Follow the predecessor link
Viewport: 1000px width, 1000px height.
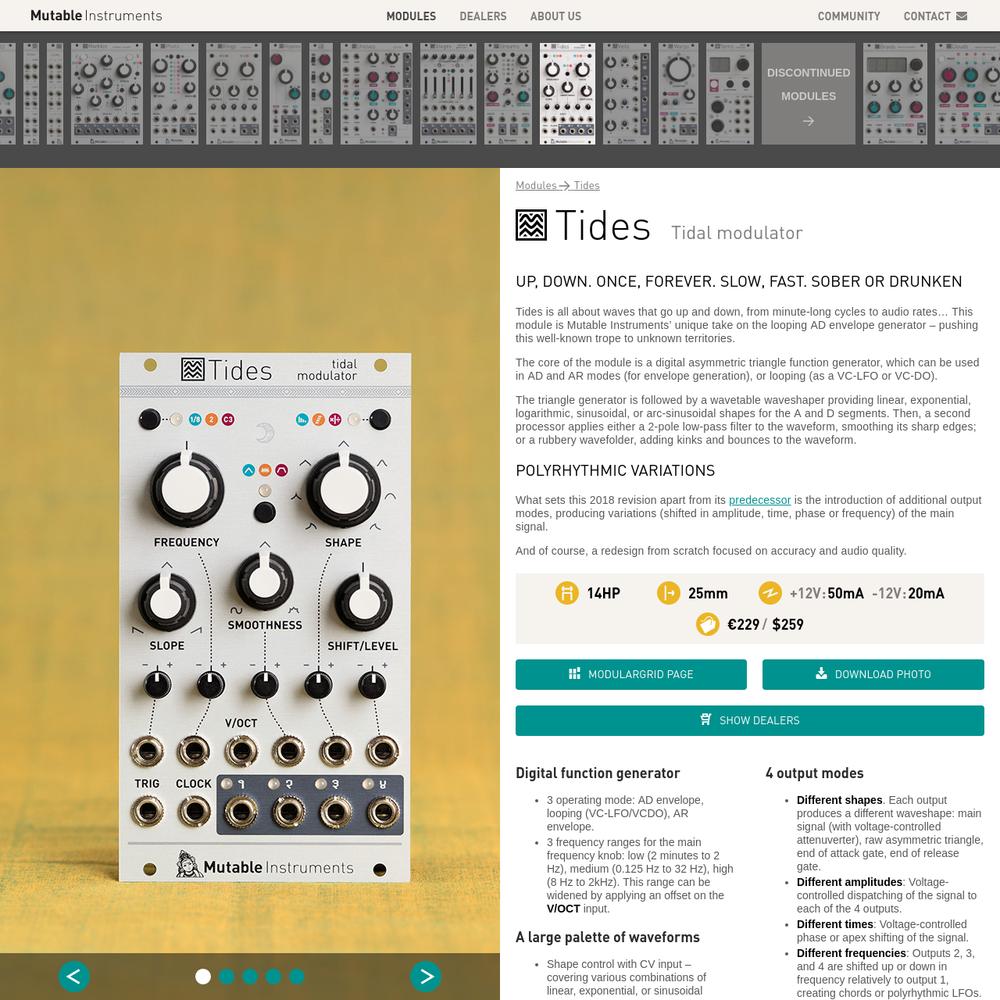(x=760, y=500)
